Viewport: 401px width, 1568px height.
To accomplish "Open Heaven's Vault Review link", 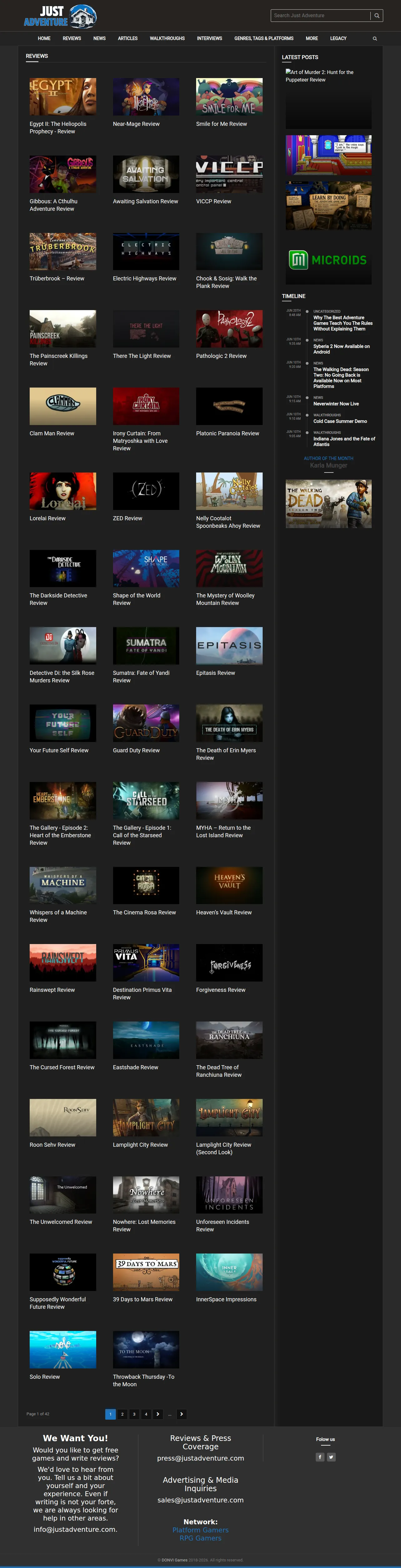I will [x=224, y=913].
